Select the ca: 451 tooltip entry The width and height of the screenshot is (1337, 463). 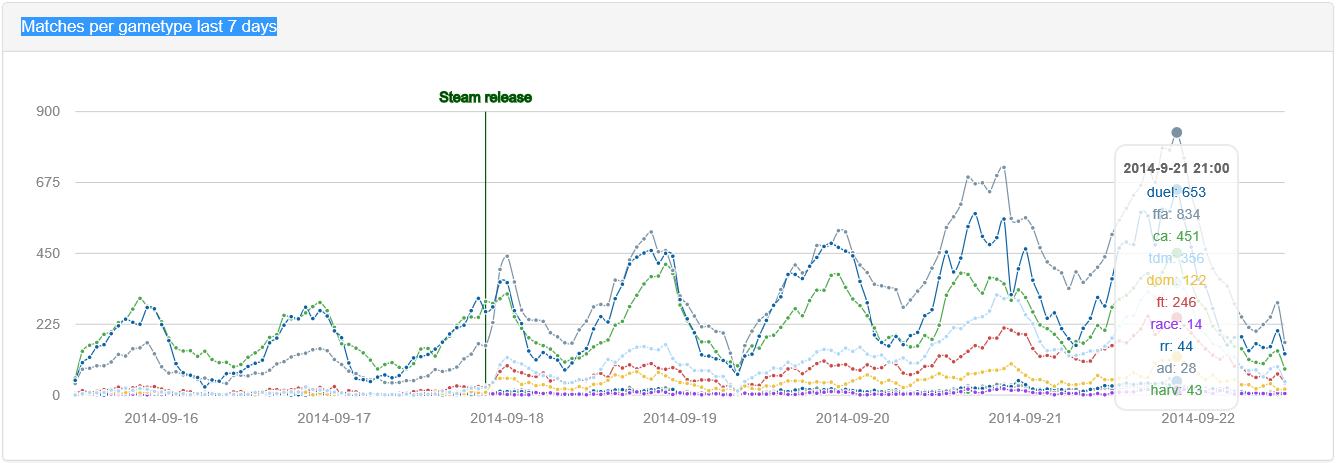[1176, 236]
